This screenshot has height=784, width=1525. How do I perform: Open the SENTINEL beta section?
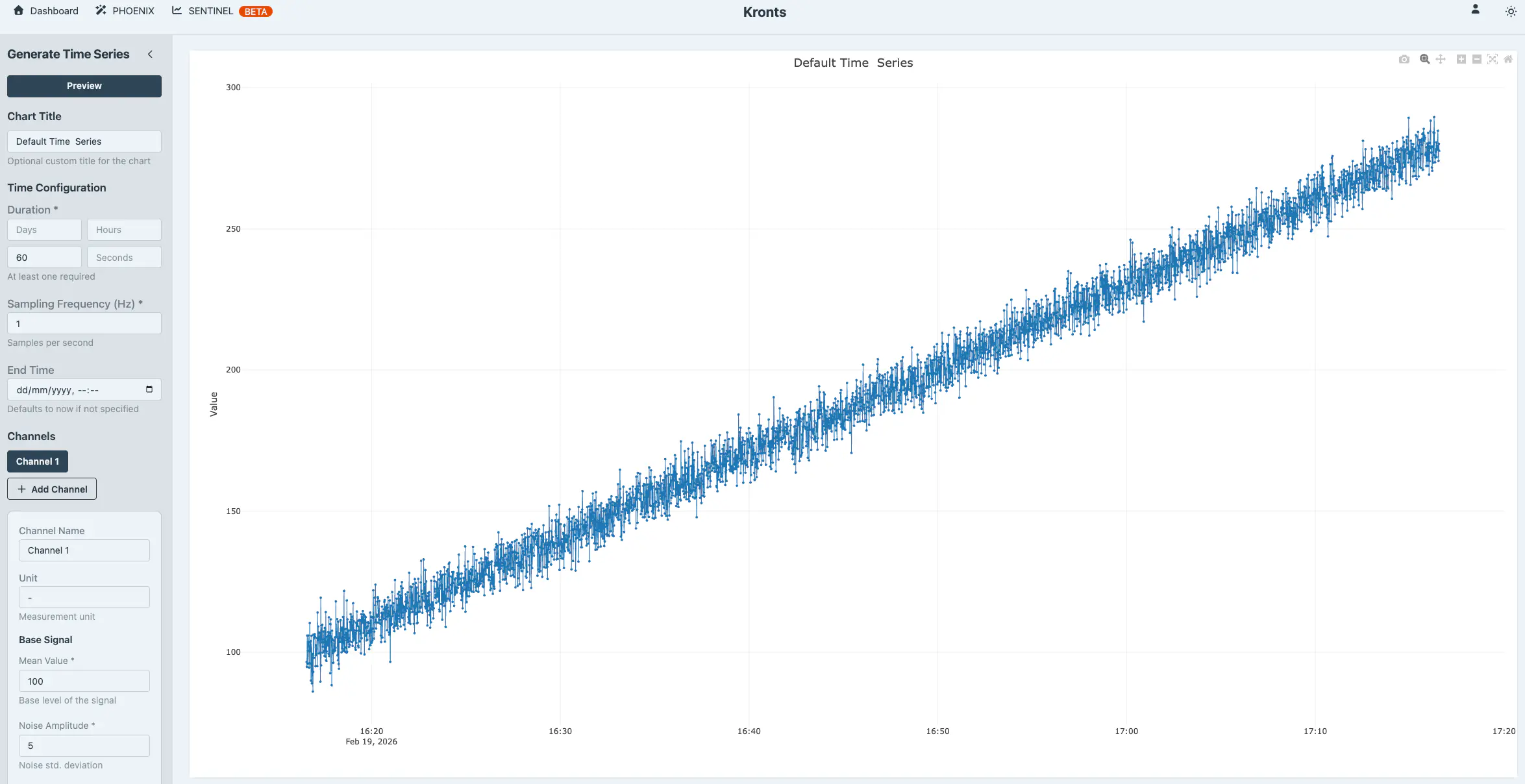[210, 10]
